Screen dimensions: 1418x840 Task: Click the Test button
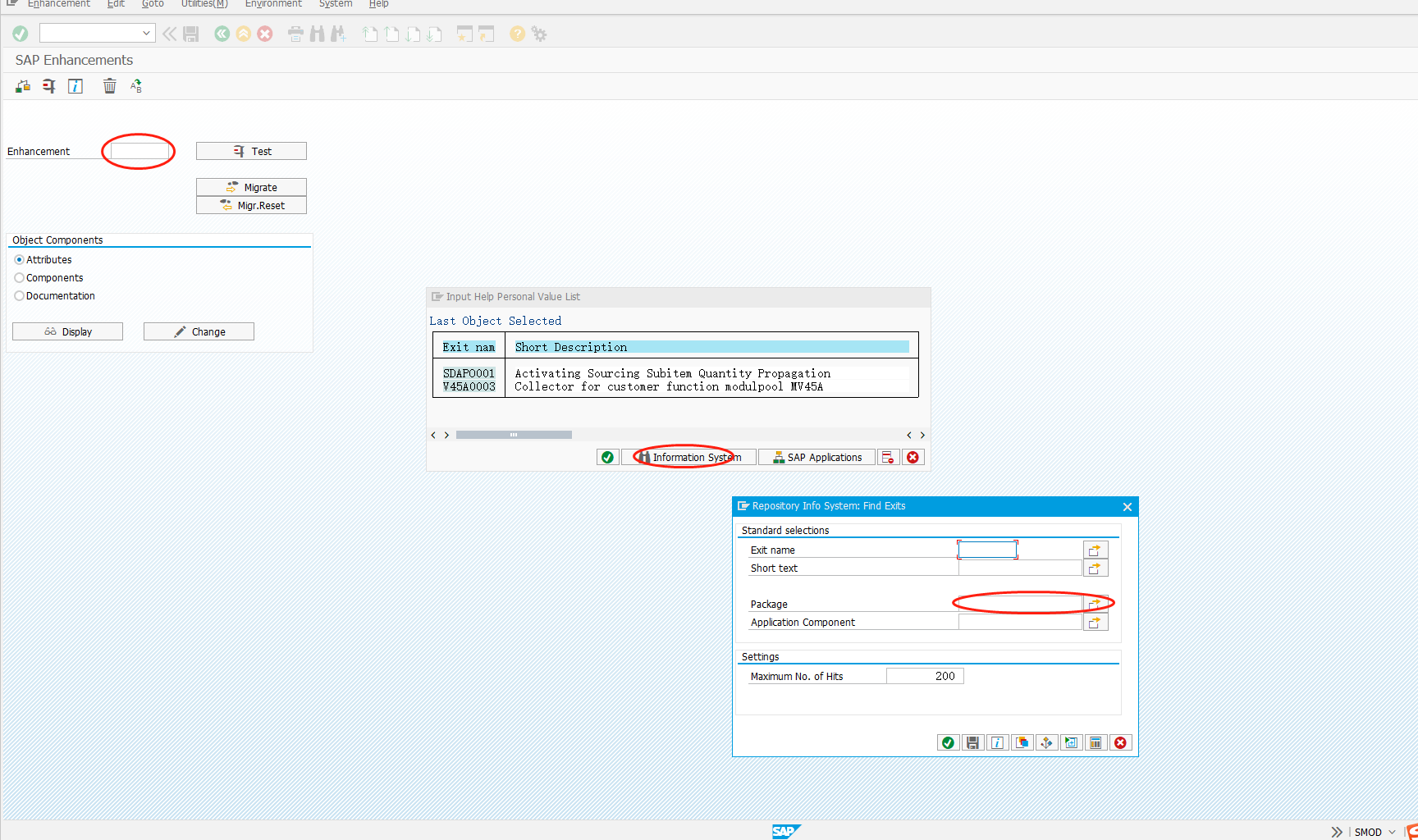[x=251, y=151]
